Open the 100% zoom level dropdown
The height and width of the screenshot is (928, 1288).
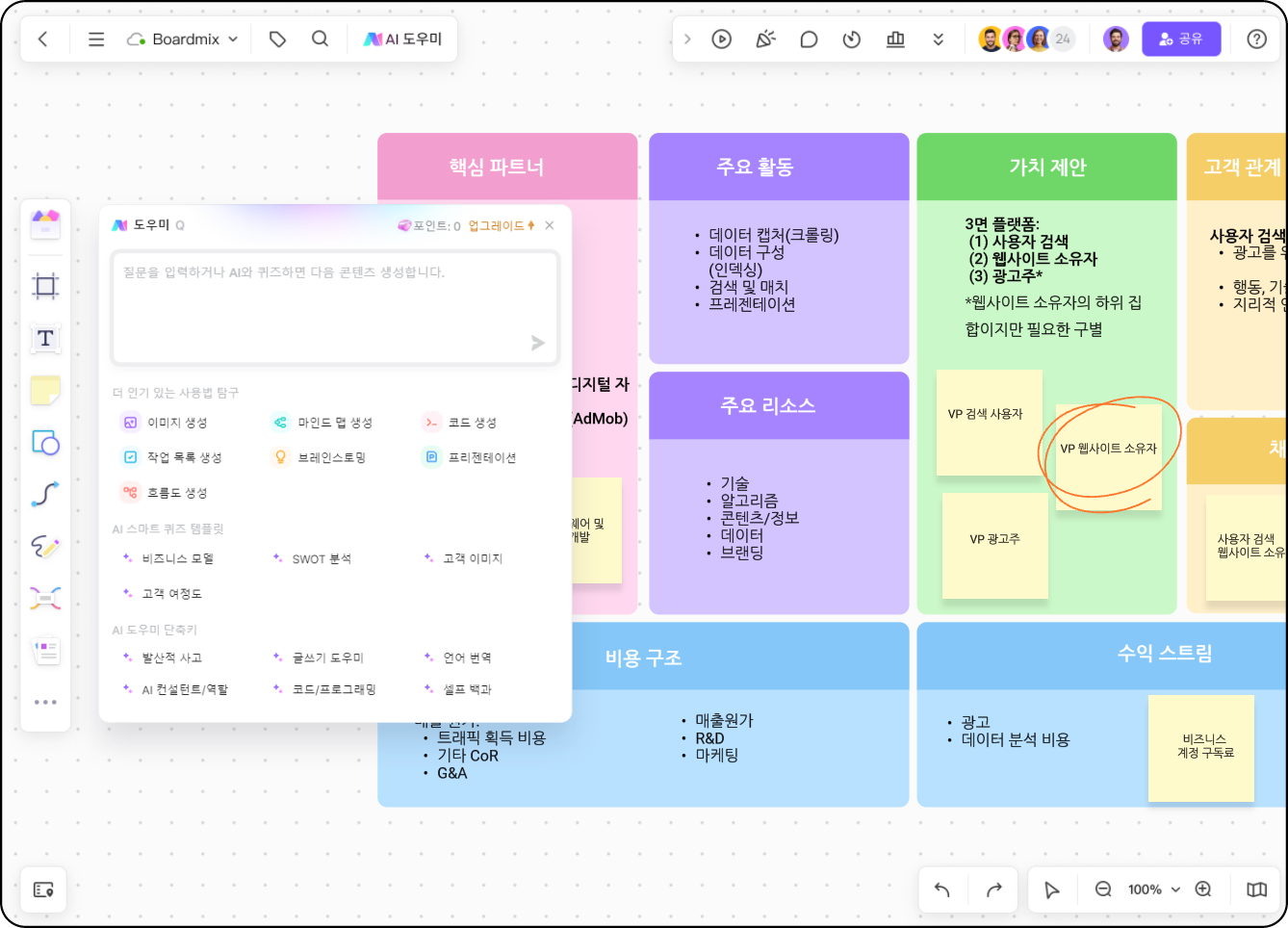(1153, 889)
